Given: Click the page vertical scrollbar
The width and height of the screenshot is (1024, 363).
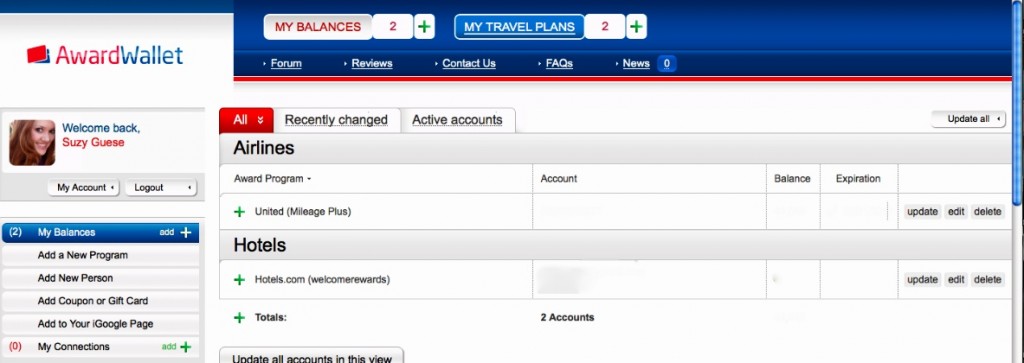Looking at the screenshot, I should tap(1018, 104).
